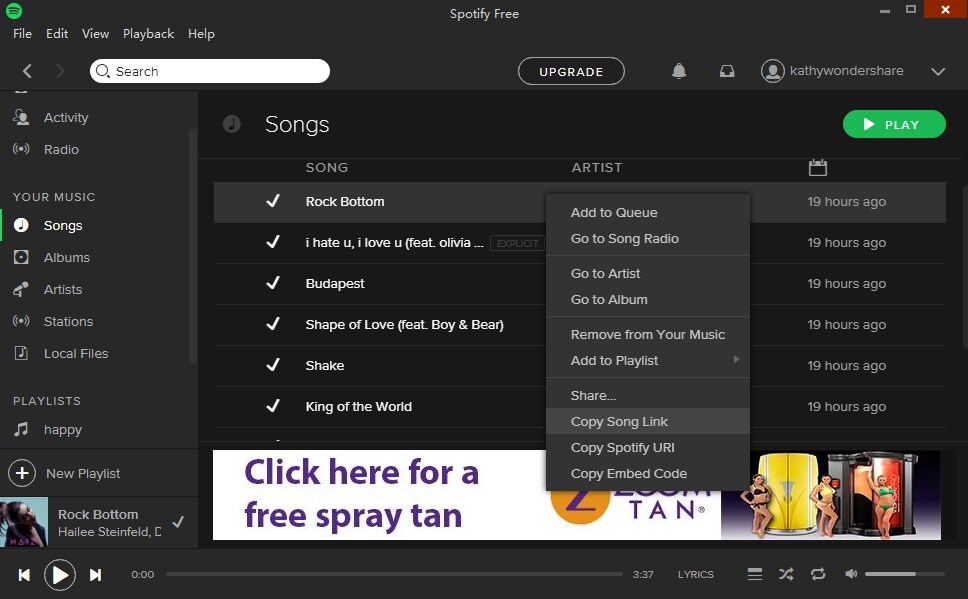Image resolution: width=968 pixels, height=599 pixels.
Task: Click the New Playlist label
Action: tap(83, 474)
